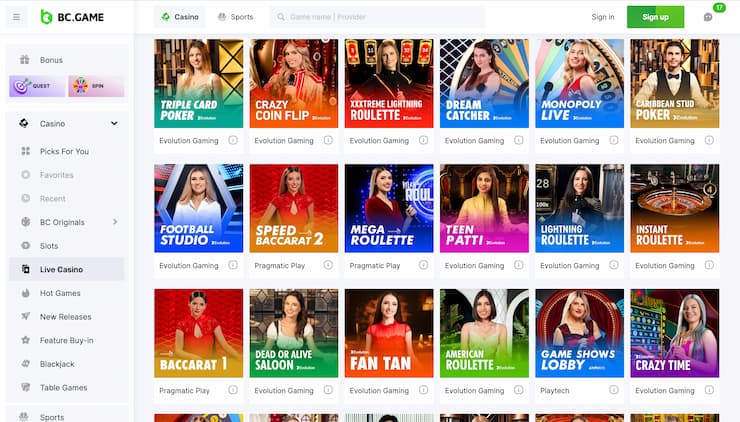Click the Favorites sidebar icon
This screenshot has width=740, height=422.
[x=25, y=175]
